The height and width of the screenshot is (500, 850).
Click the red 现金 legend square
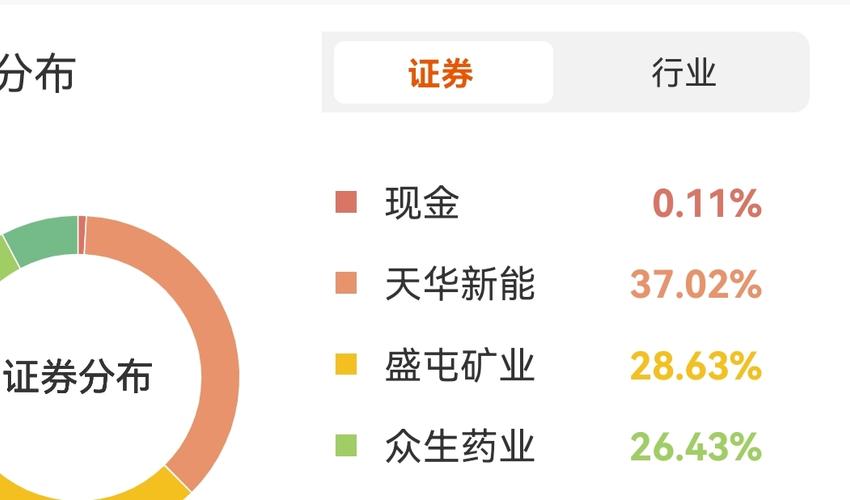[x=346, y=203]
